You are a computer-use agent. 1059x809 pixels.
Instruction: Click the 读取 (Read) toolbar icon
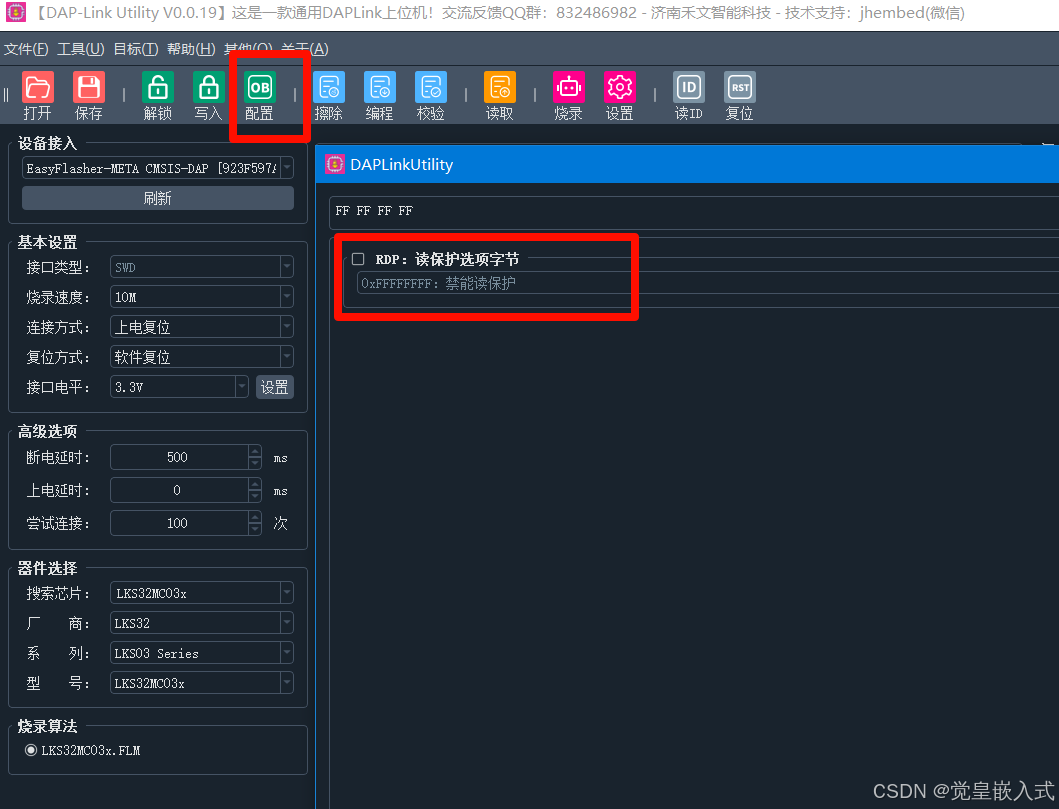[x=500, y=88]
